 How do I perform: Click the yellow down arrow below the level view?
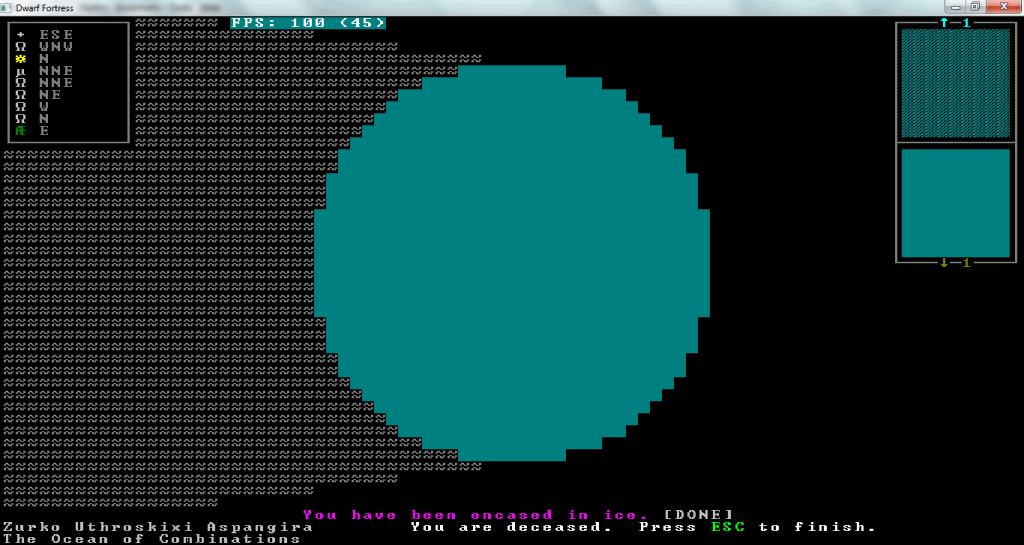[x=944, y=263]
